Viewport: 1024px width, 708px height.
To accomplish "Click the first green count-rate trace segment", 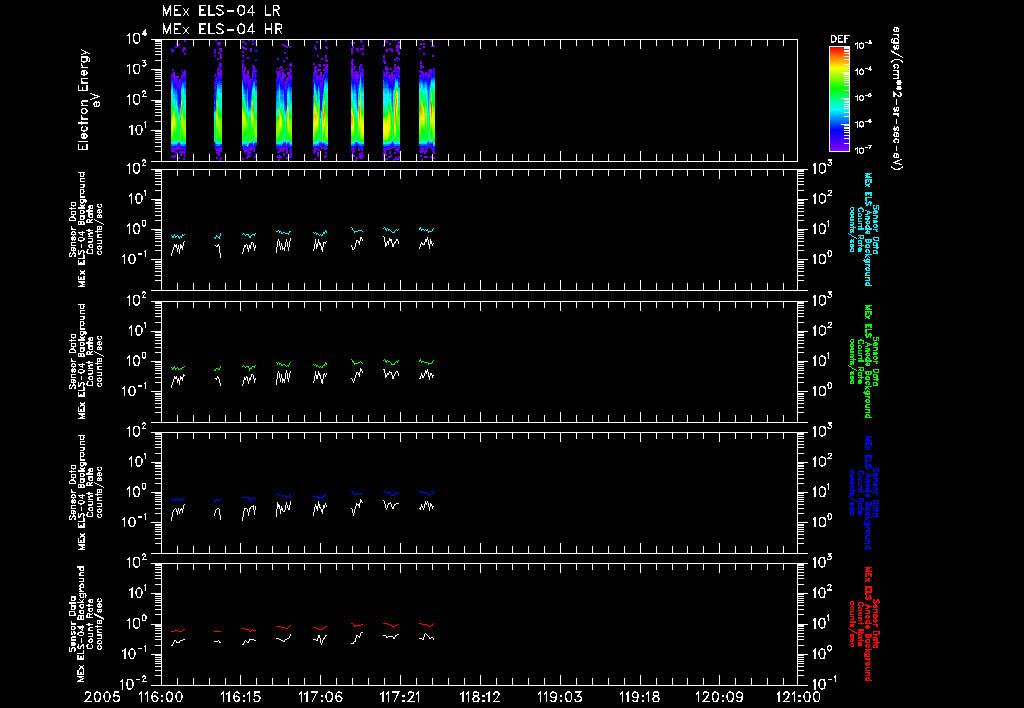I will click(x=178, y=368).
